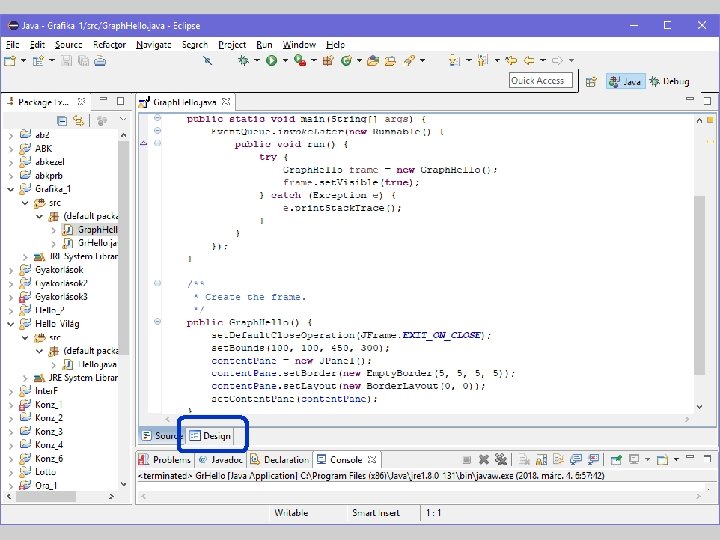Click Remove All Terminated Launches icon
Screen dimensions: 720x540
pyautogui.click(x=501, y=459)
